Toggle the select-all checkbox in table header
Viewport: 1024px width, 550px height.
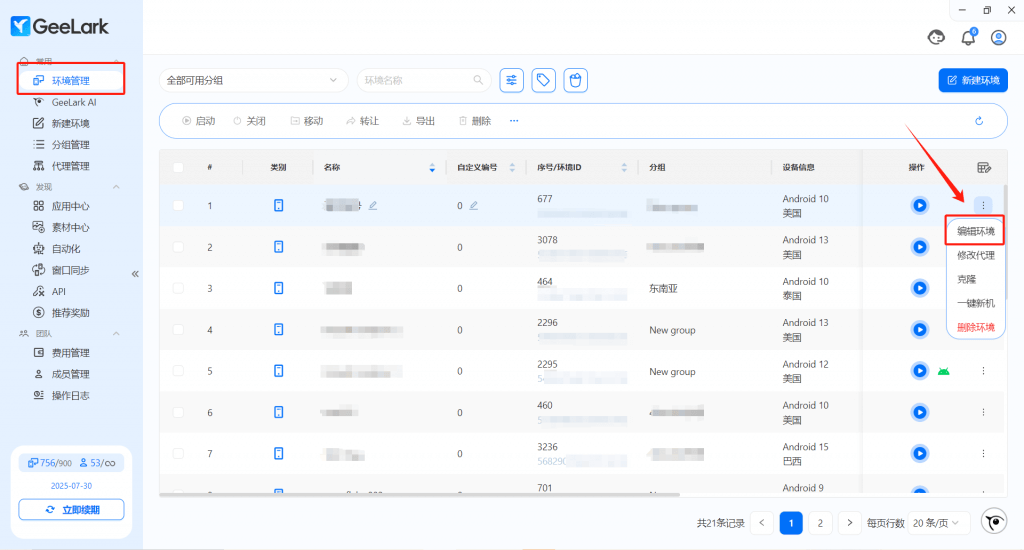178,167
